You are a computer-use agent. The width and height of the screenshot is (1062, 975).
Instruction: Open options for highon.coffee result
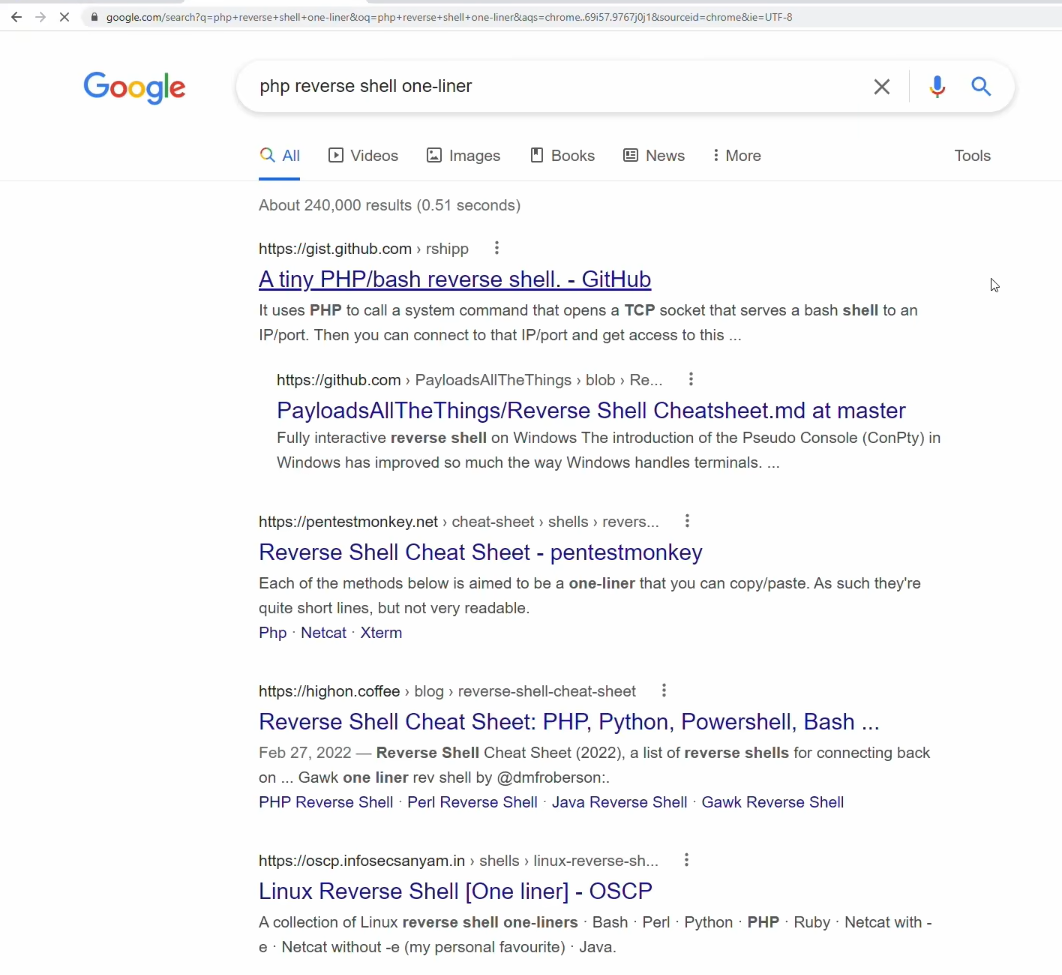[664, 690]
